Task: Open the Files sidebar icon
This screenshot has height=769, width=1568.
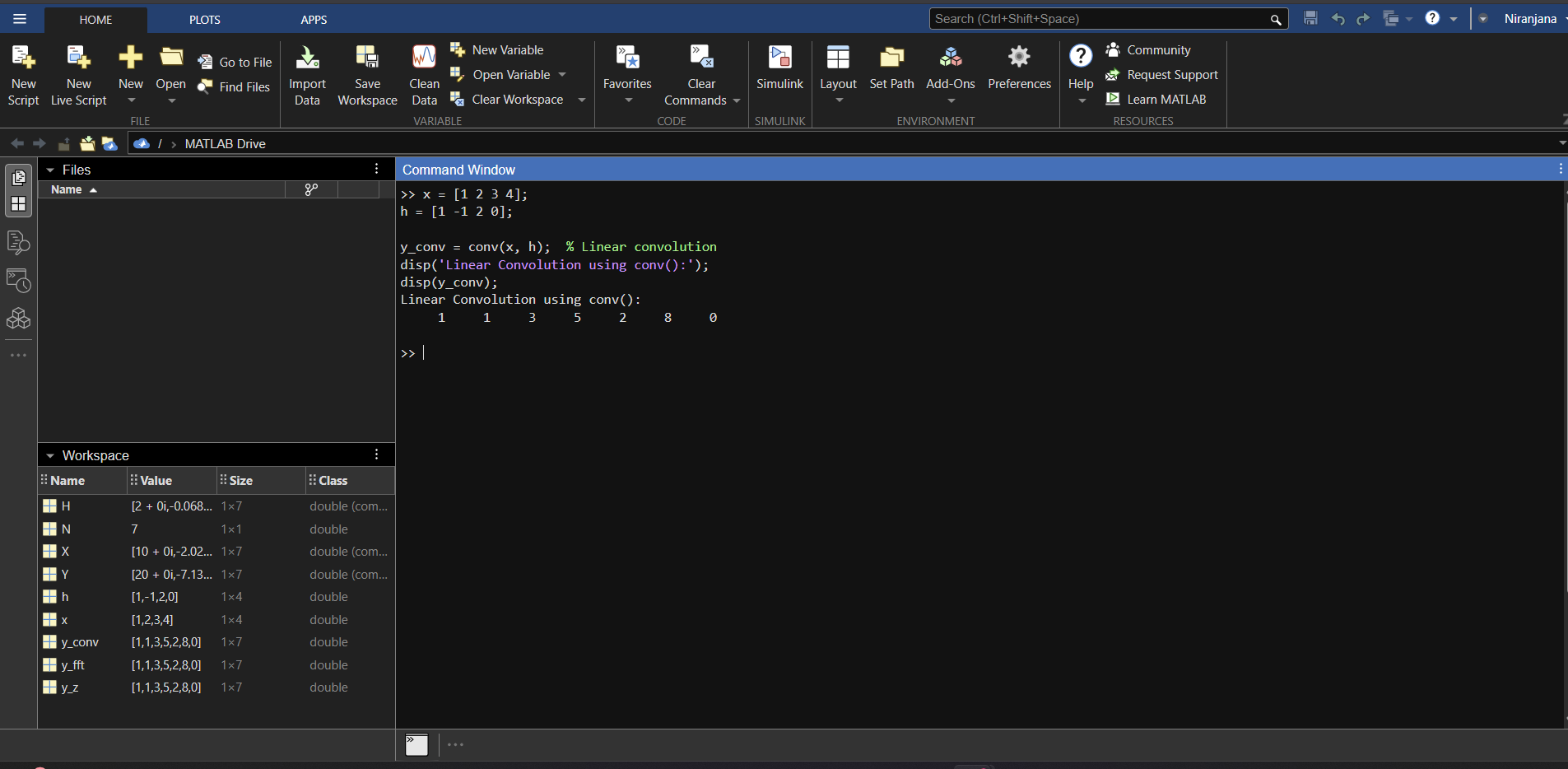Action: coord(19,178)
